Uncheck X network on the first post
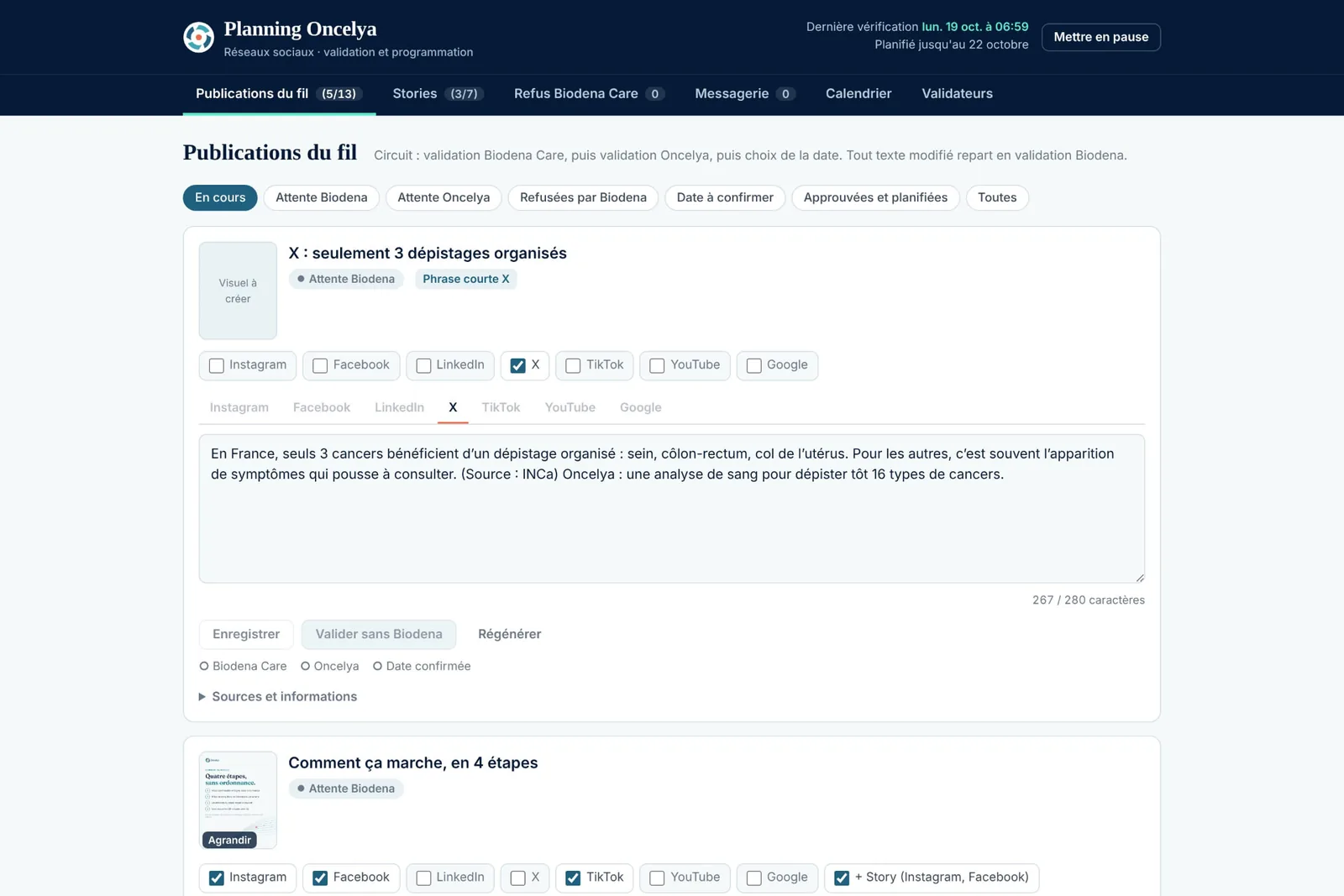This screenshot has height=896, width=1344. coord(518,365)
